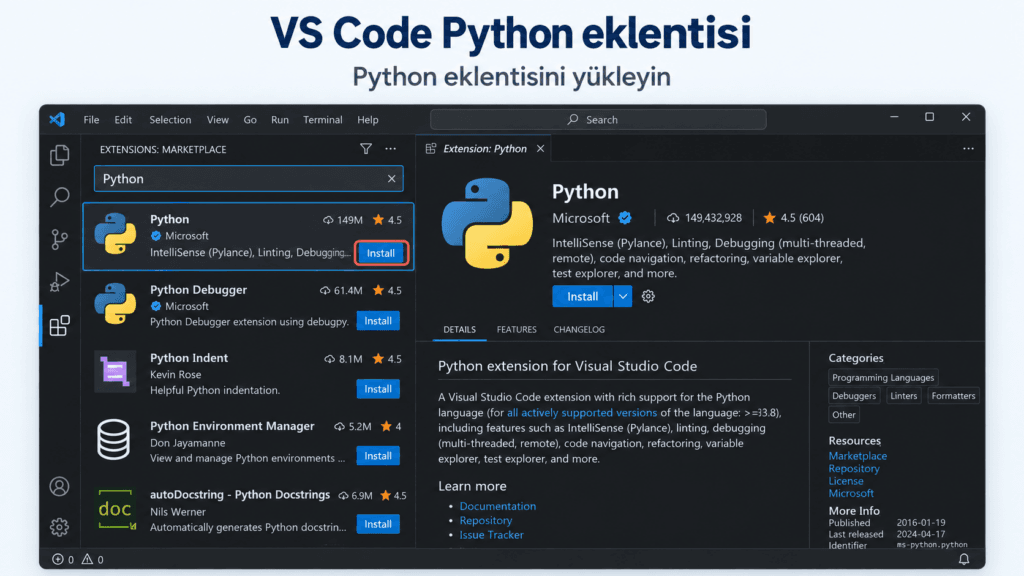The image size is (1024, 576).
Task: Open the Extensions view in activity bar
Action: (x=59, y=325)
